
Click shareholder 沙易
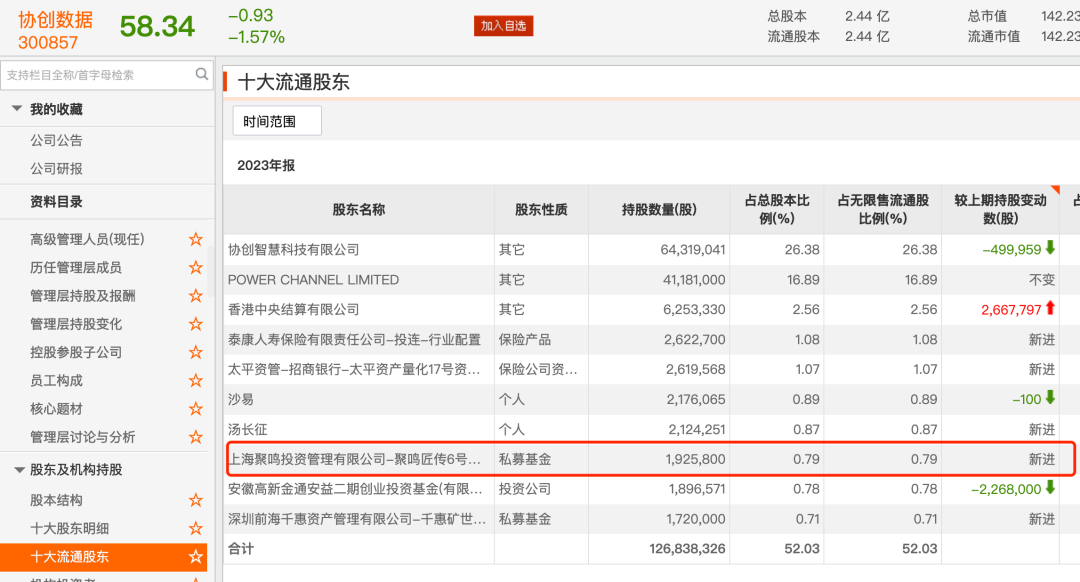(241, 399)
